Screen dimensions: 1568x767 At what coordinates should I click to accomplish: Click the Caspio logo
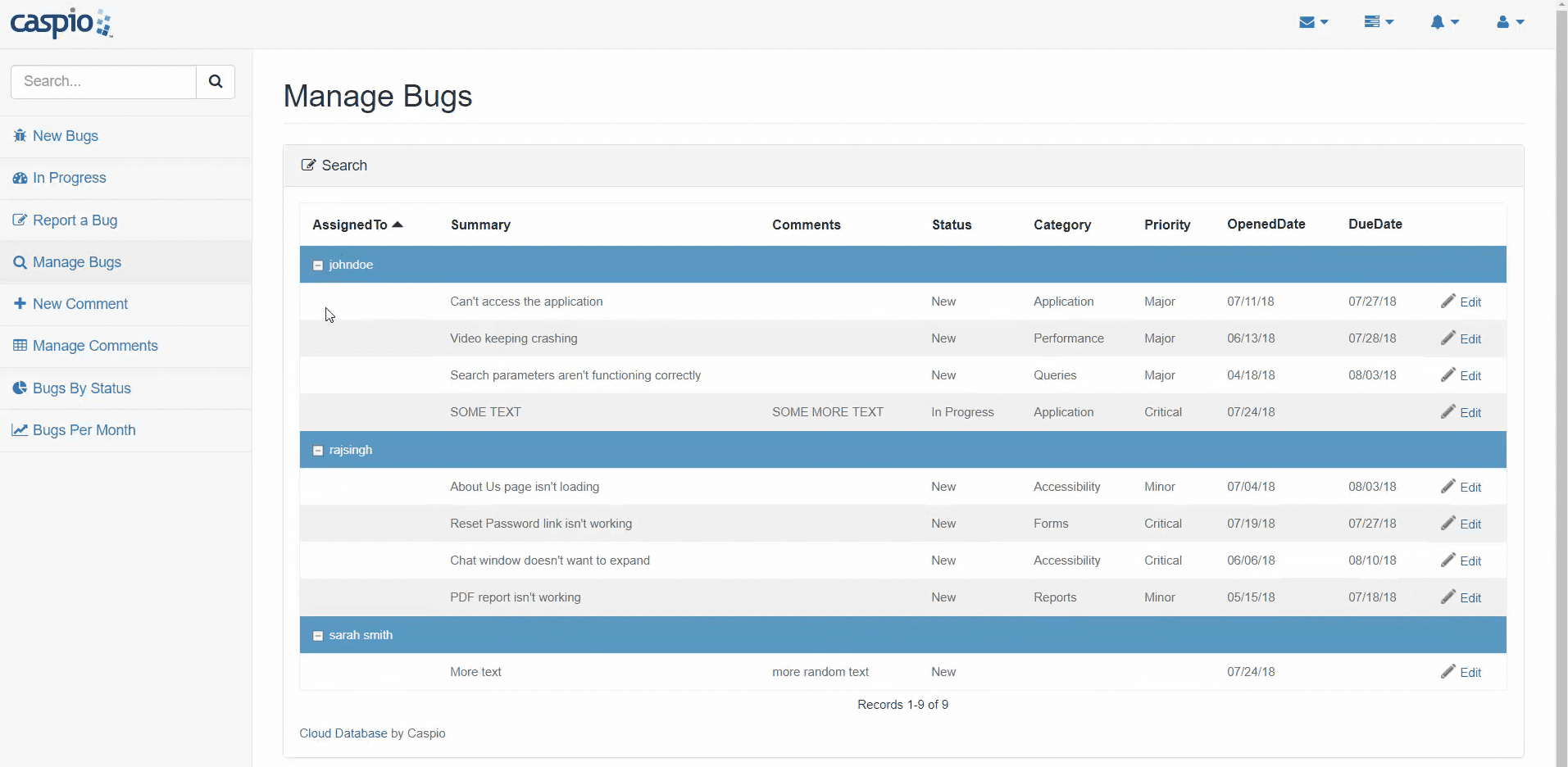coord(61,23)
